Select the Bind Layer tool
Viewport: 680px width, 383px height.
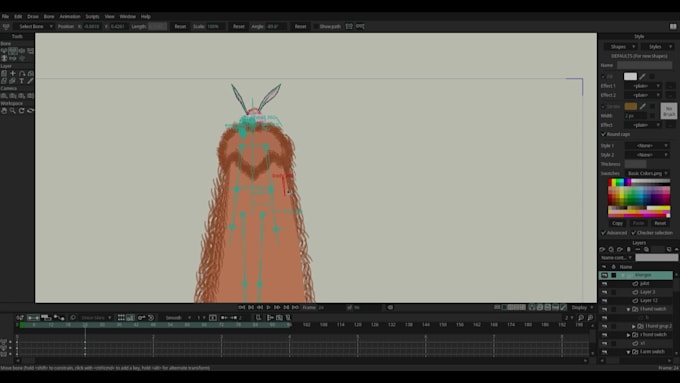[13, 58]
